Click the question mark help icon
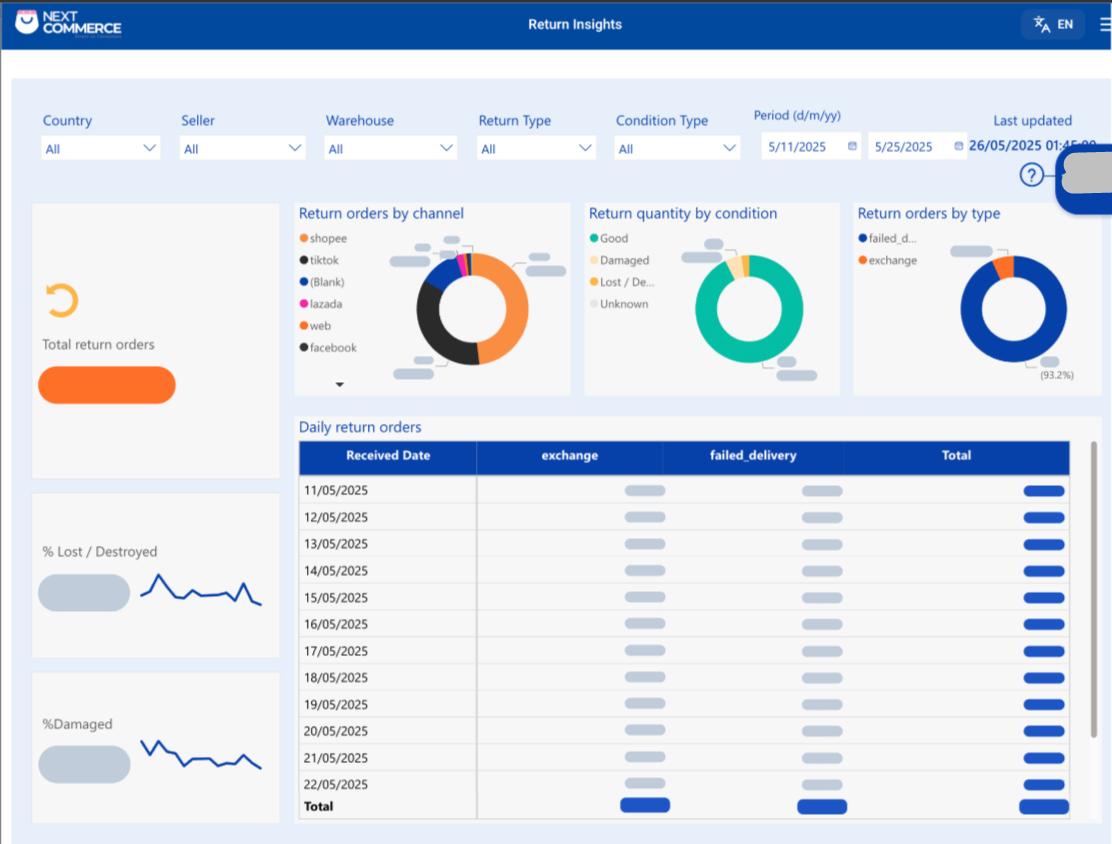 tap(1031, 175)
